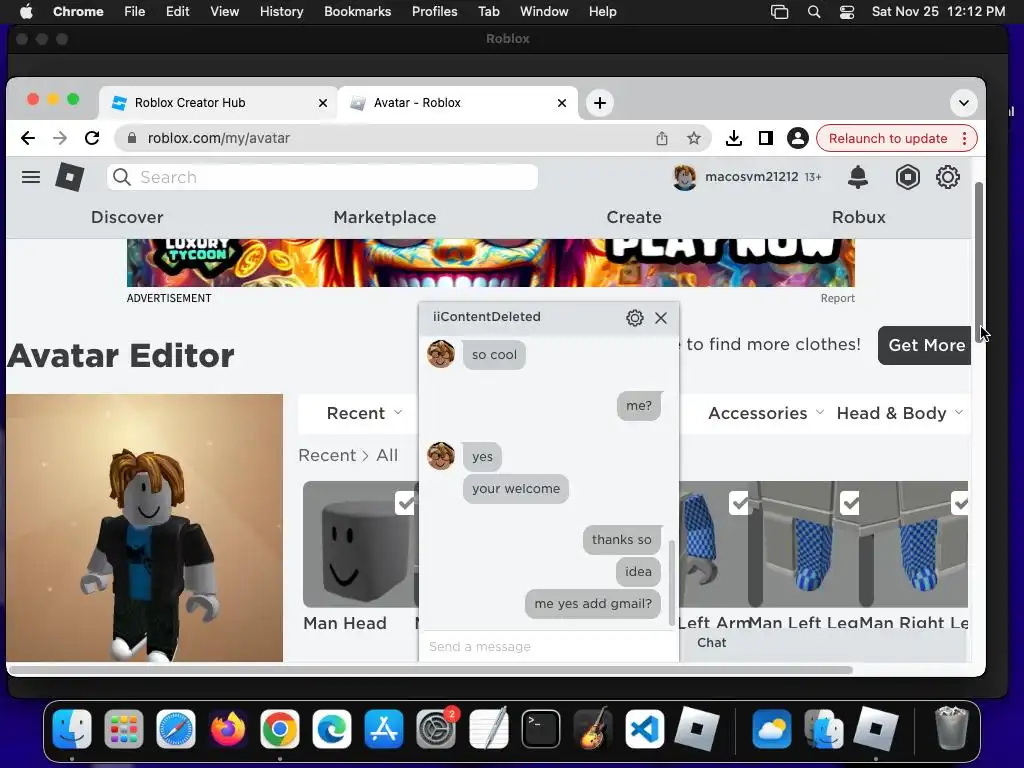
Task: Focus the Send a message field
Action: click(x=549, y=647)
